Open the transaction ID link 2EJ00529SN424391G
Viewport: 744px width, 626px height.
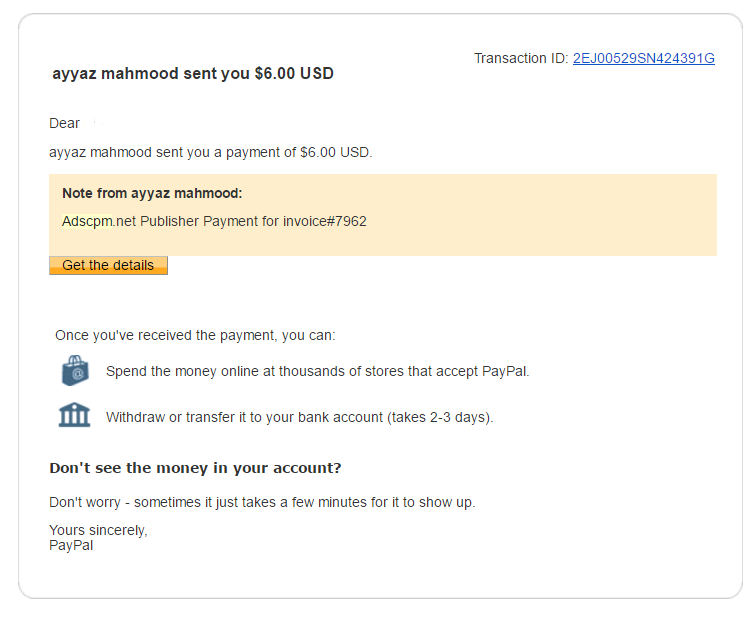point(643,58)
